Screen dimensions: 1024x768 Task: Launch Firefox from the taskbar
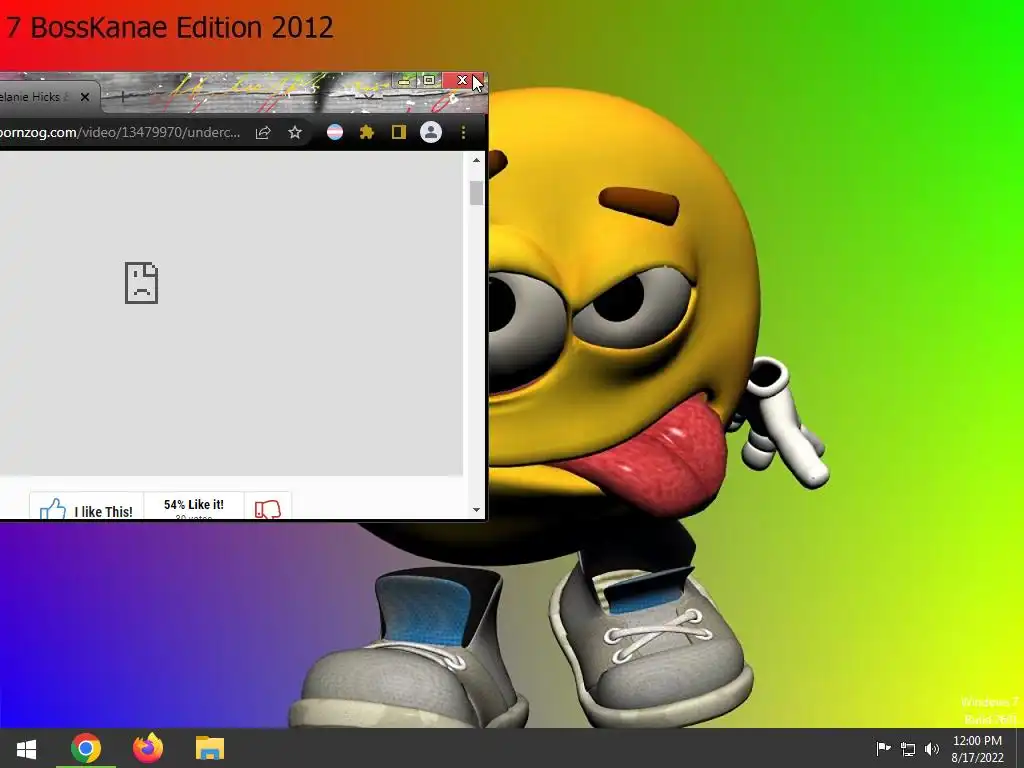pyautogui.click(x=148, y=748)
